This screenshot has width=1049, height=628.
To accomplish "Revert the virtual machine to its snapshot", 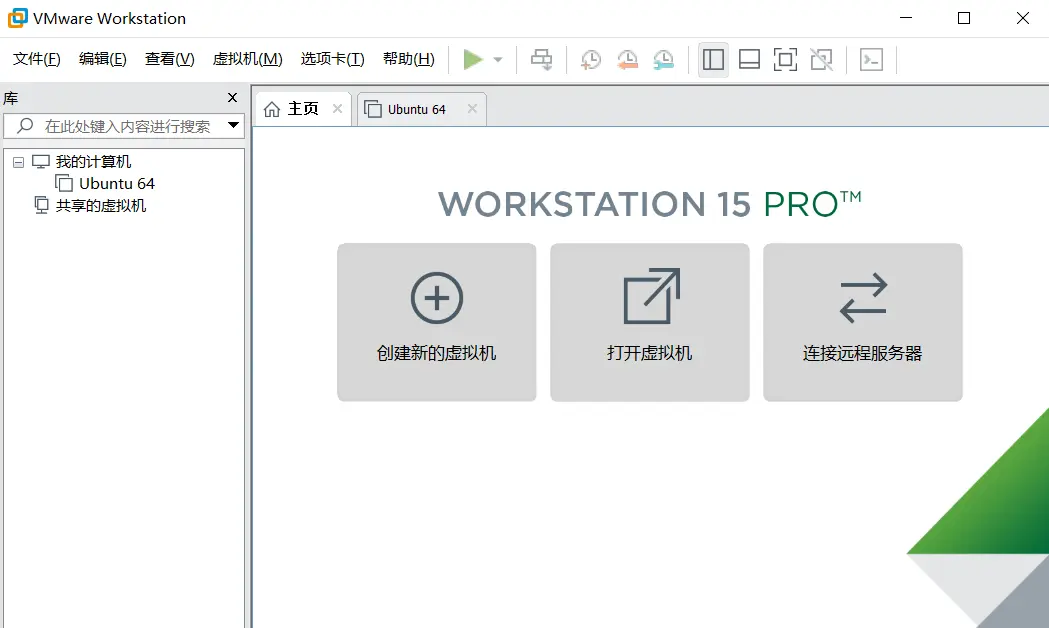I will pyautogui.click(x=628, y=60).
